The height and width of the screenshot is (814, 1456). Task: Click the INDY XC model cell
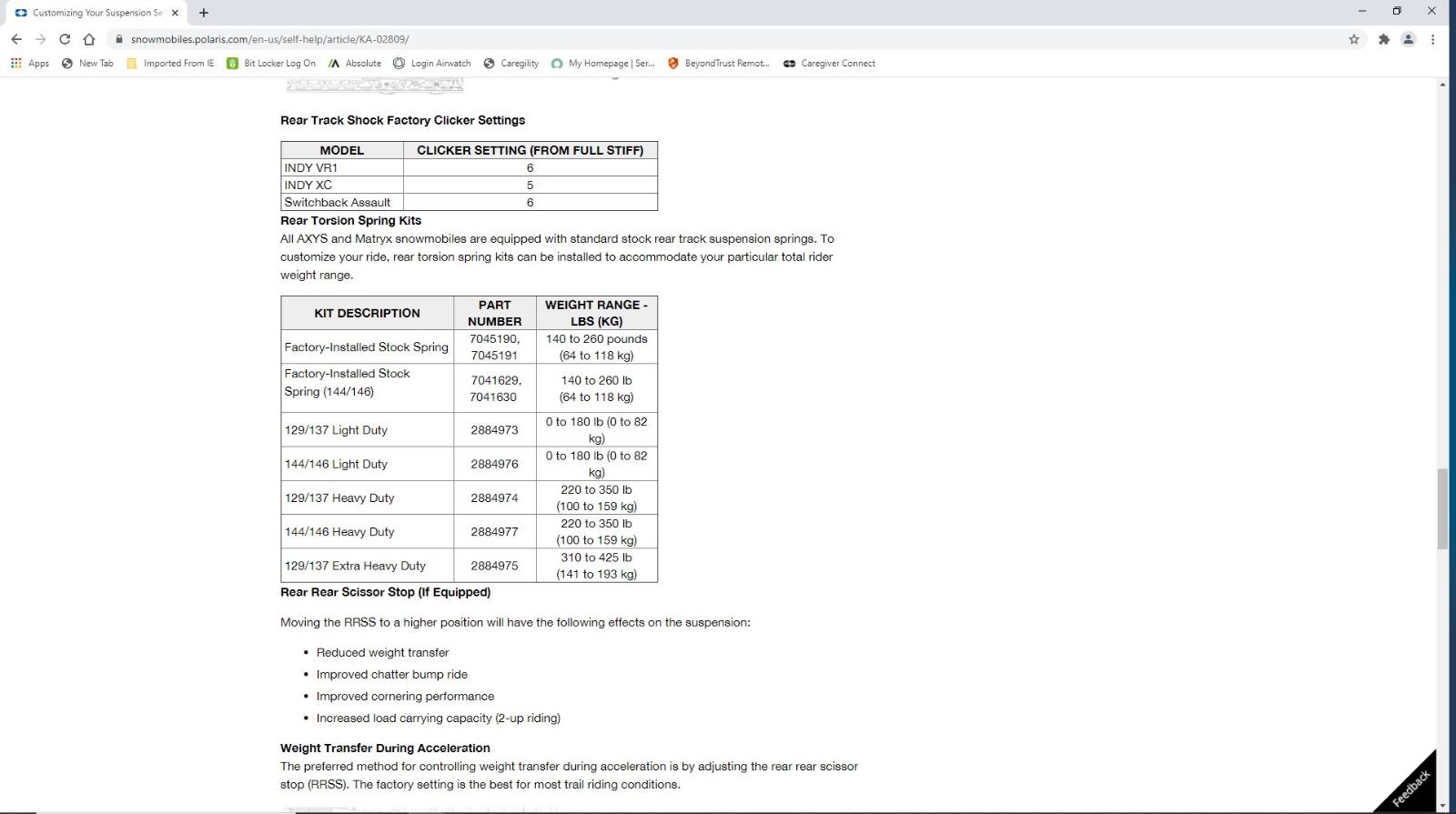pos(342,186)
